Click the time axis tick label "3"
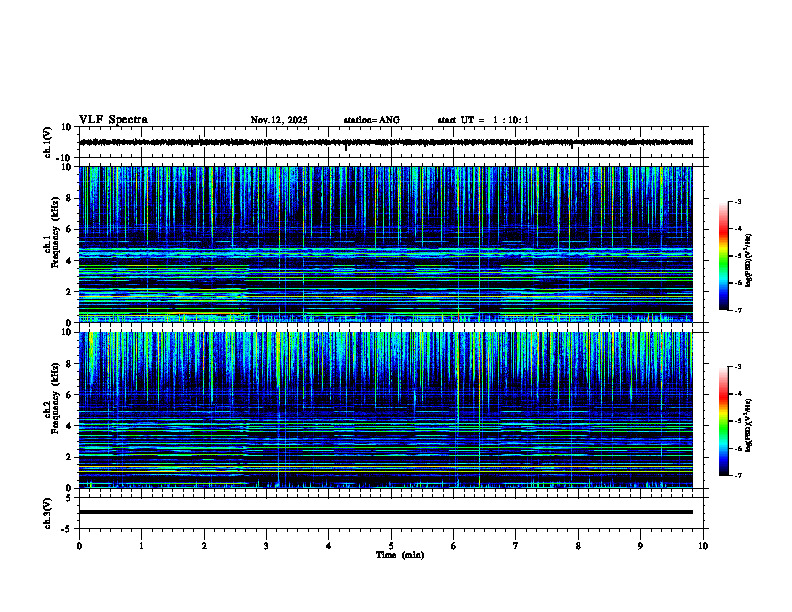Image resolution: width=792 pixels, height=612 pixels. (266, 546)
